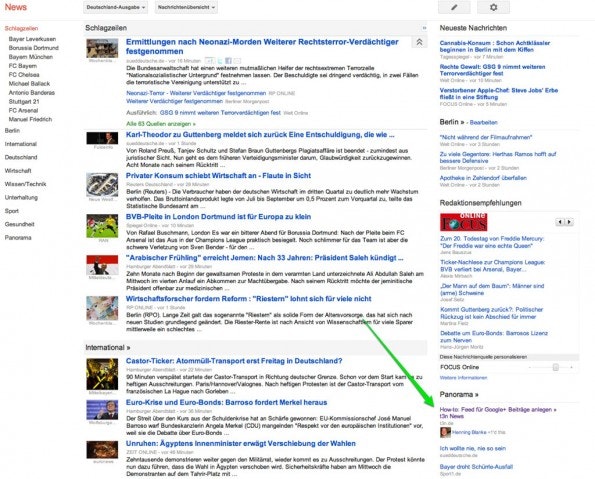
Task: Click the FOCUS Online logo image
Action: (x=464, y=222)
